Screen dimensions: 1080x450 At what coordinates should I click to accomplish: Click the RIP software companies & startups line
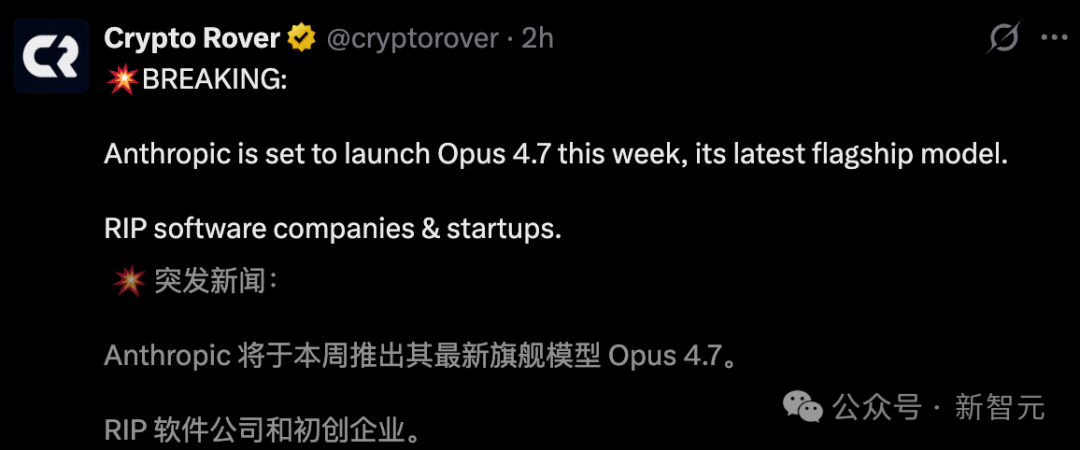click(x=333, y=229)
